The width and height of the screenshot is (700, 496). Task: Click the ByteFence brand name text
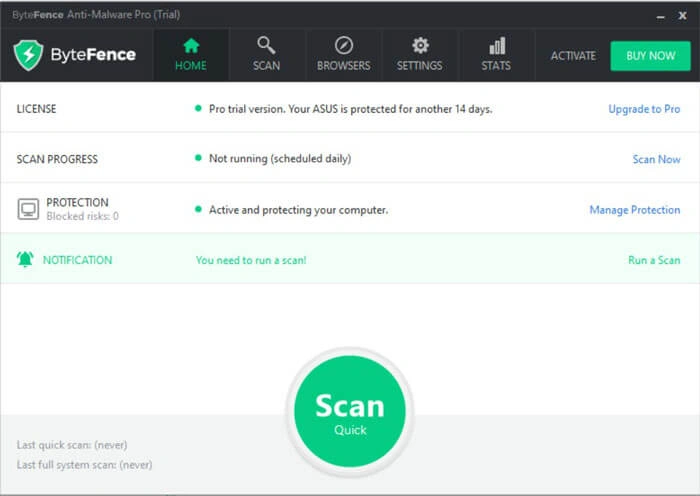pyautogui.click(x=93, y=55)
